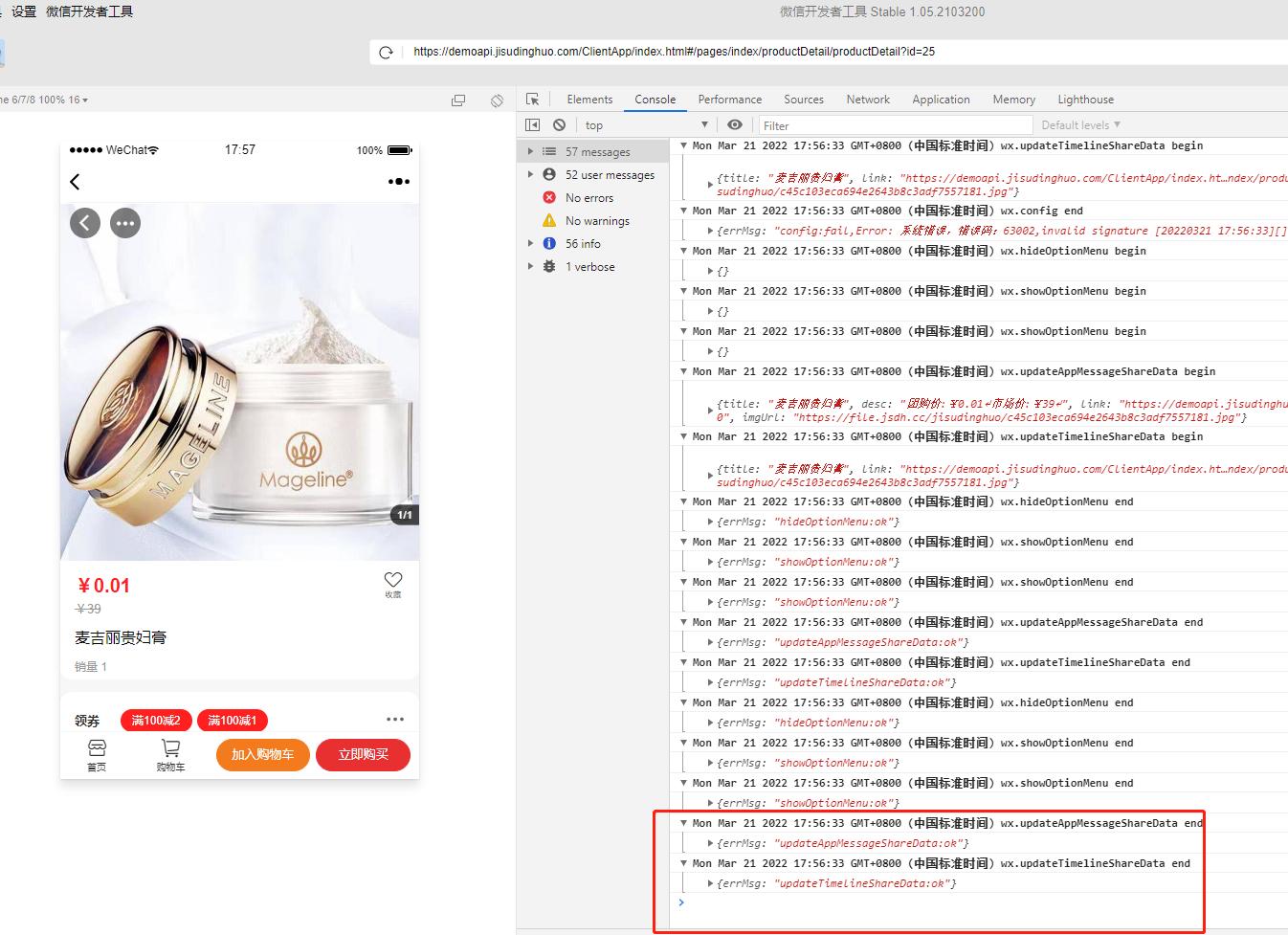This screenshot has height=935, width=1288.
Task: Open the blue three-dot coupon menu
Action: pos(395,719)
